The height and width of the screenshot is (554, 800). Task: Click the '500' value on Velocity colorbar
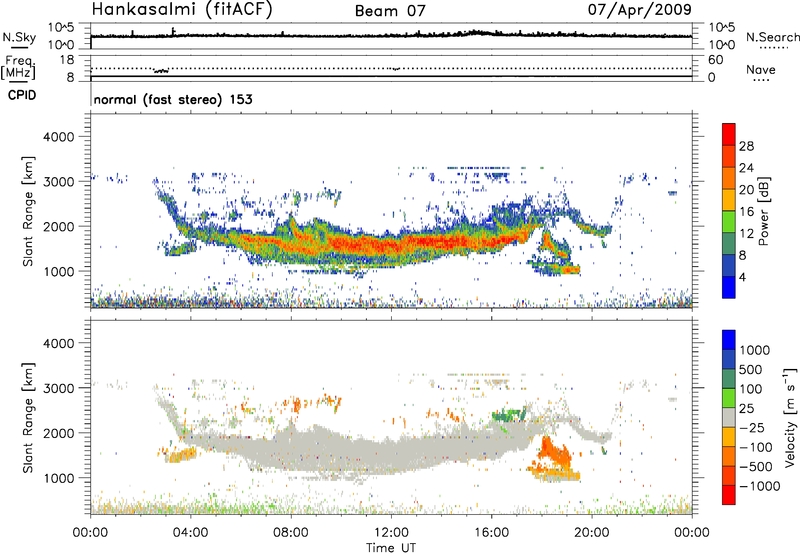pyautogui.click(x=751, y=370)
